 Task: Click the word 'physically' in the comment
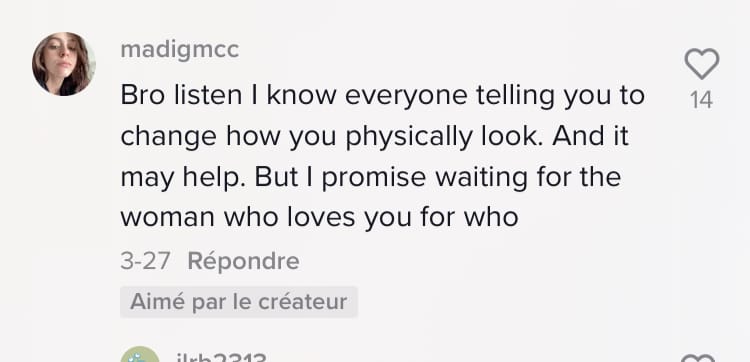[x=409, y=137]
